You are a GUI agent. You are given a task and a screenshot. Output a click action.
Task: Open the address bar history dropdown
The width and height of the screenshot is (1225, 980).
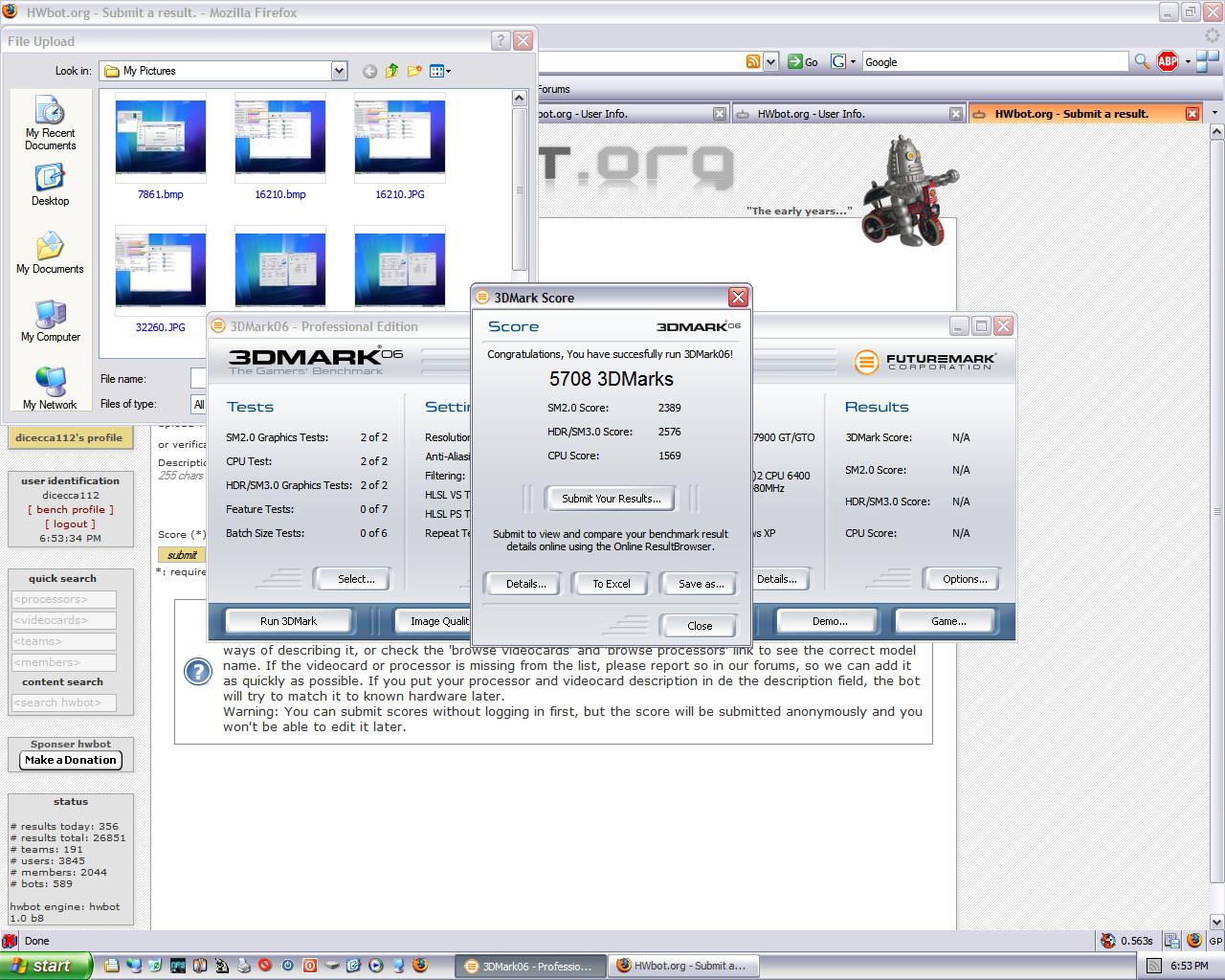pyautogui.click(x=770, y=61)
